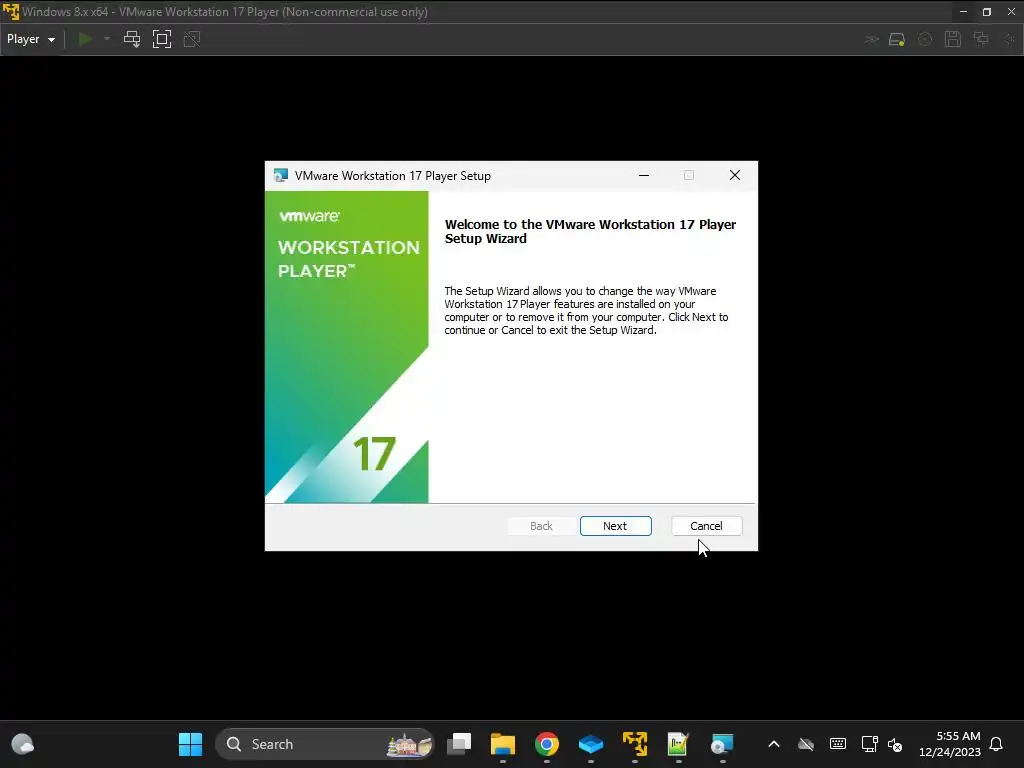Open the Windows Start menu

point(191,744)
